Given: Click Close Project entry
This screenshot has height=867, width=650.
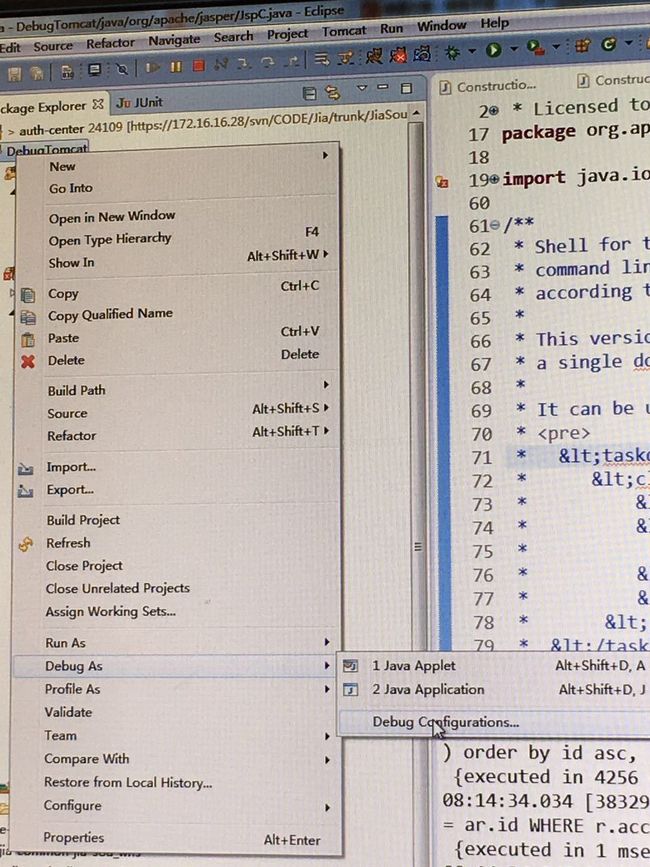Looking at the screenshot, I should pyautogui.click(x=177, y=566).
